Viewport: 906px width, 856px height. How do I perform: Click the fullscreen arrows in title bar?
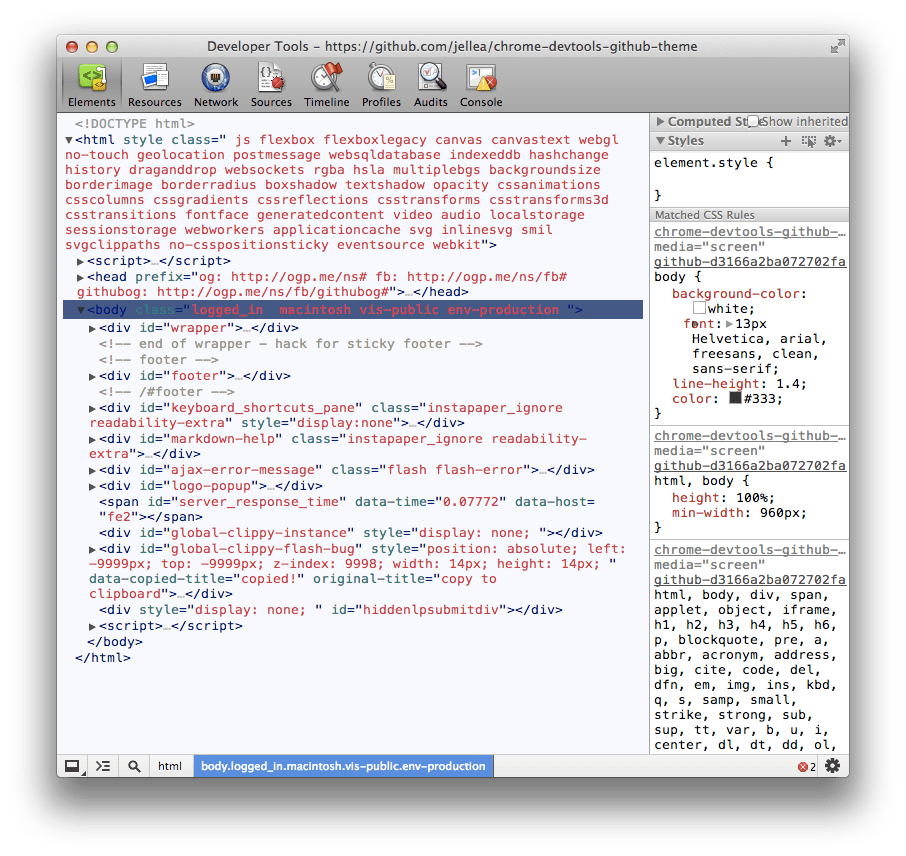pos(837,46)
